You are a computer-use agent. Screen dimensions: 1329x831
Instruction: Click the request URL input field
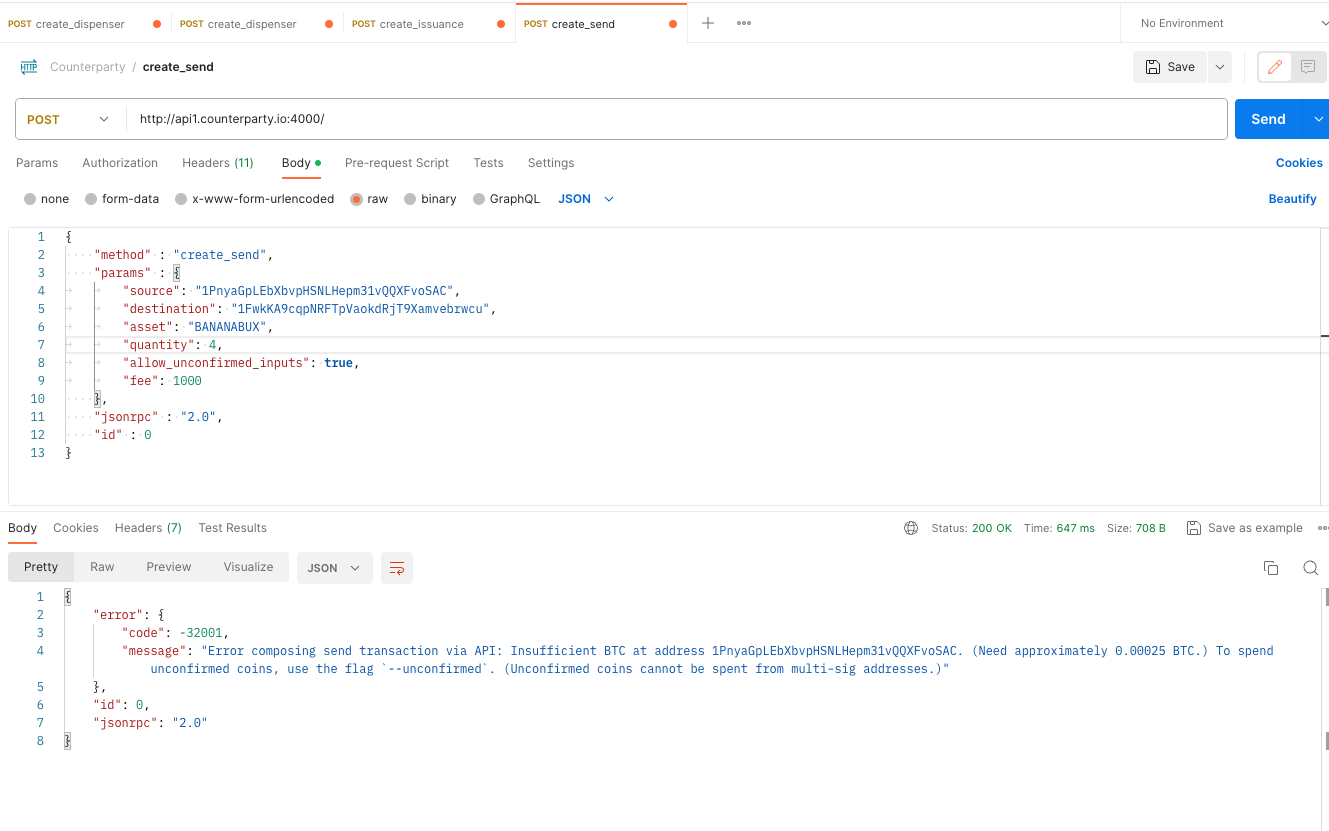676,119
